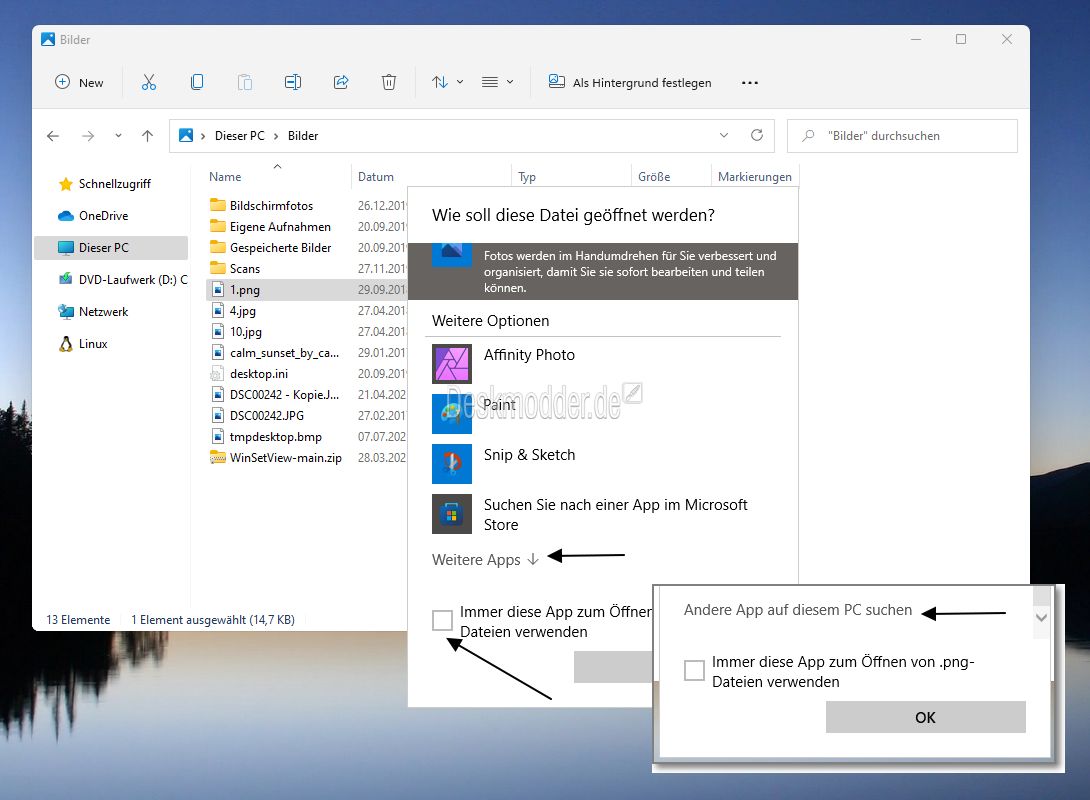The height and width of the screenshot is (800, 1090).
Task: Click the Rename icon in toolbar
Action: pos(293,82)
